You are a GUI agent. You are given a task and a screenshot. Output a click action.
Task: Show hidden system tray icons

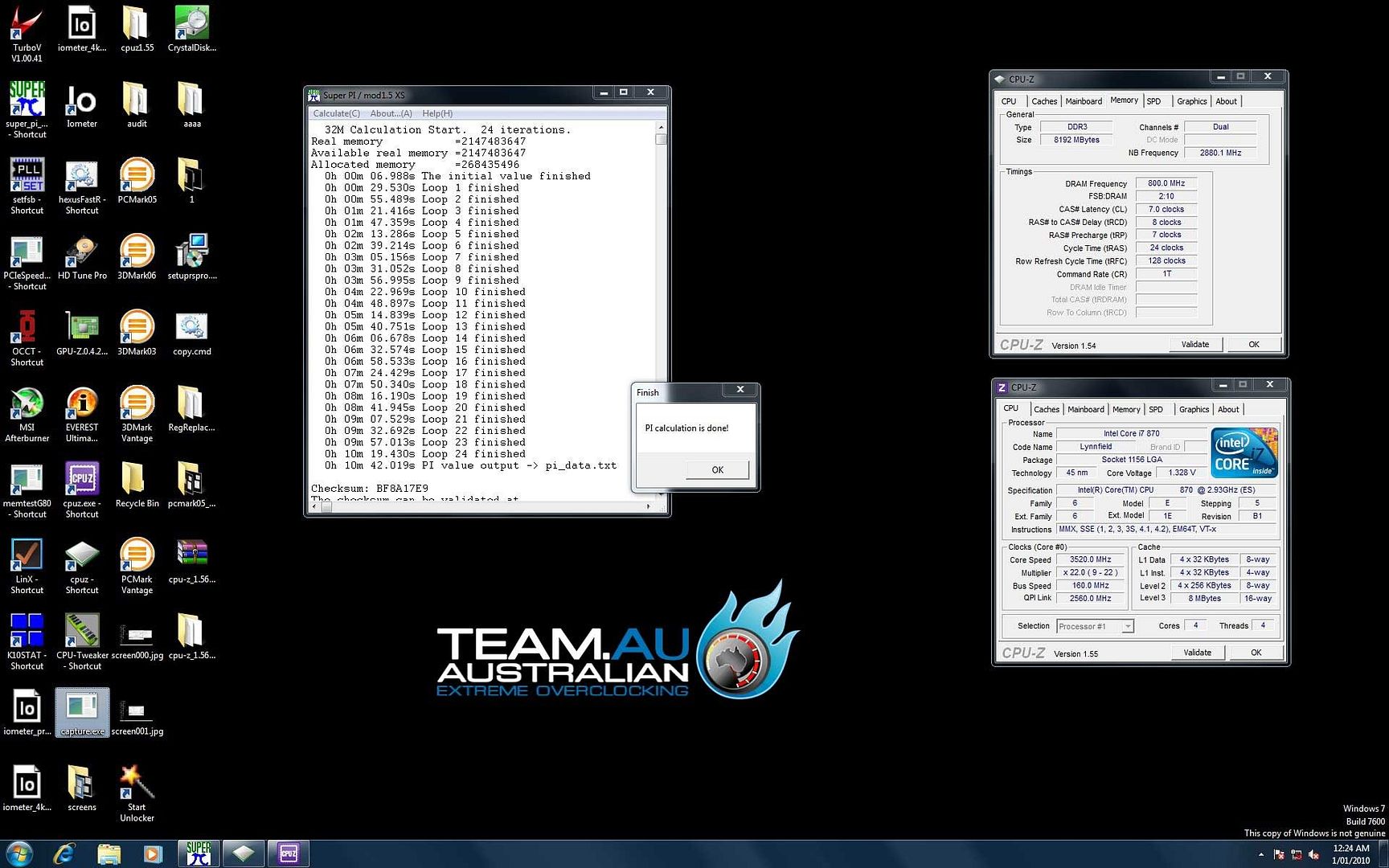click(1260, 854)
